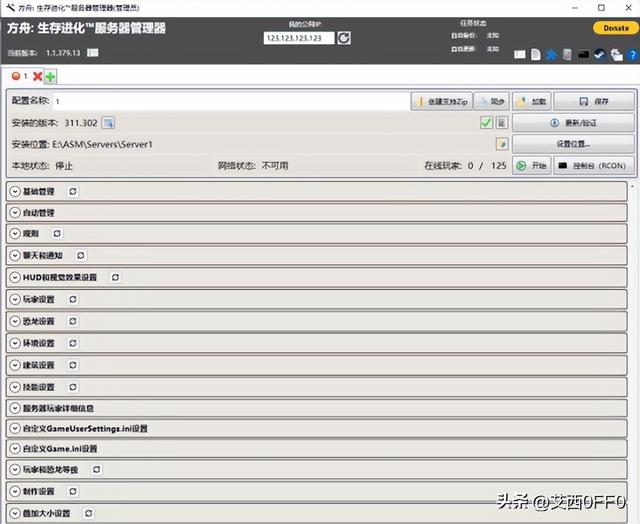
Task: Click the red X delete profile icon
Action: click(38, 76)
